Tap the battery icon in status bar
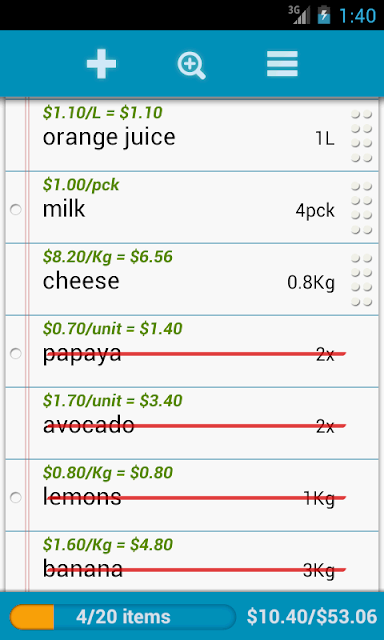The width and height of the screenshot is (384, 640). 324,15
